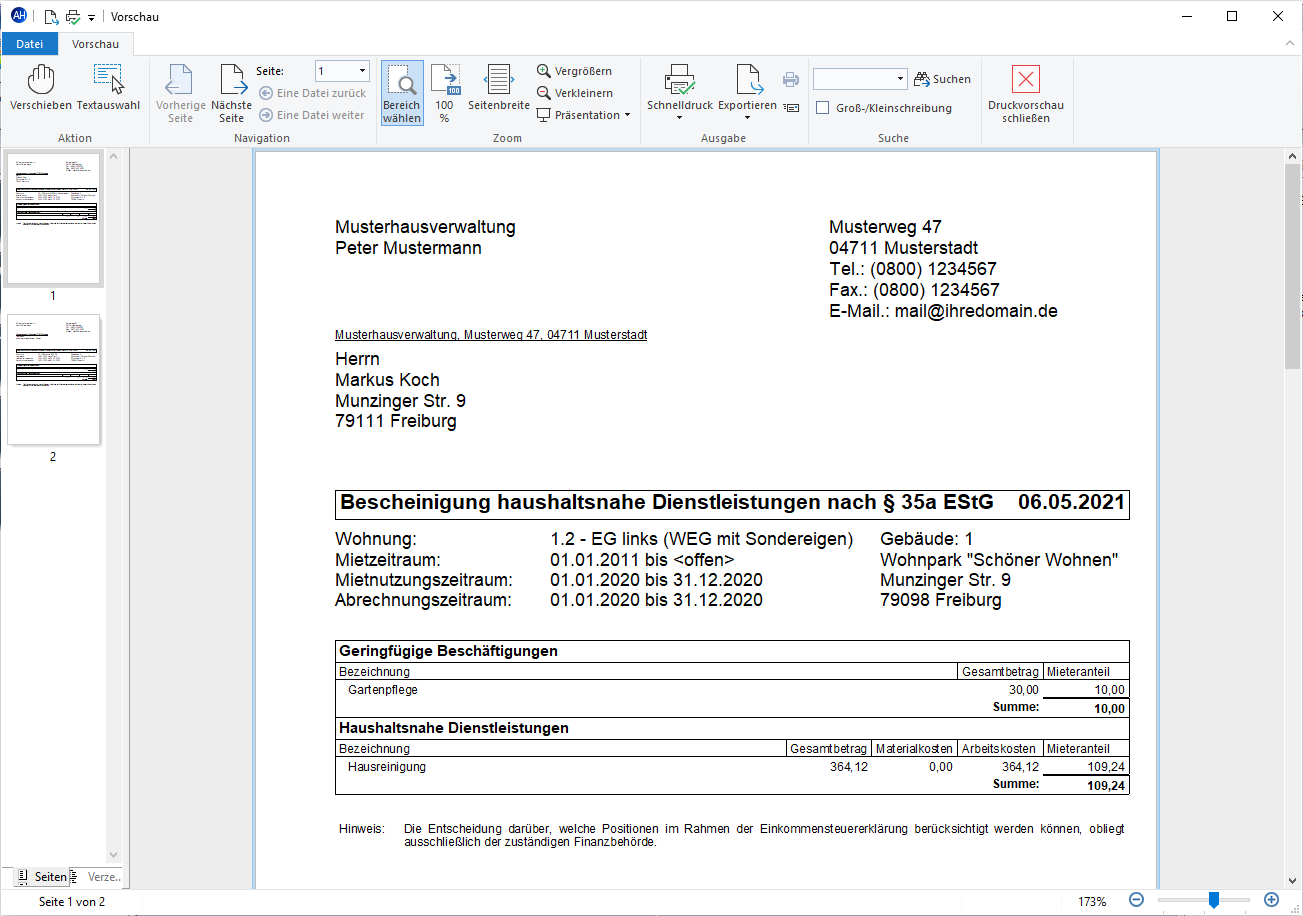The width and height of the screenshot is (1303, 916).
Task: Click the 109,24 Summe value
Action: tap(1106, 786)
